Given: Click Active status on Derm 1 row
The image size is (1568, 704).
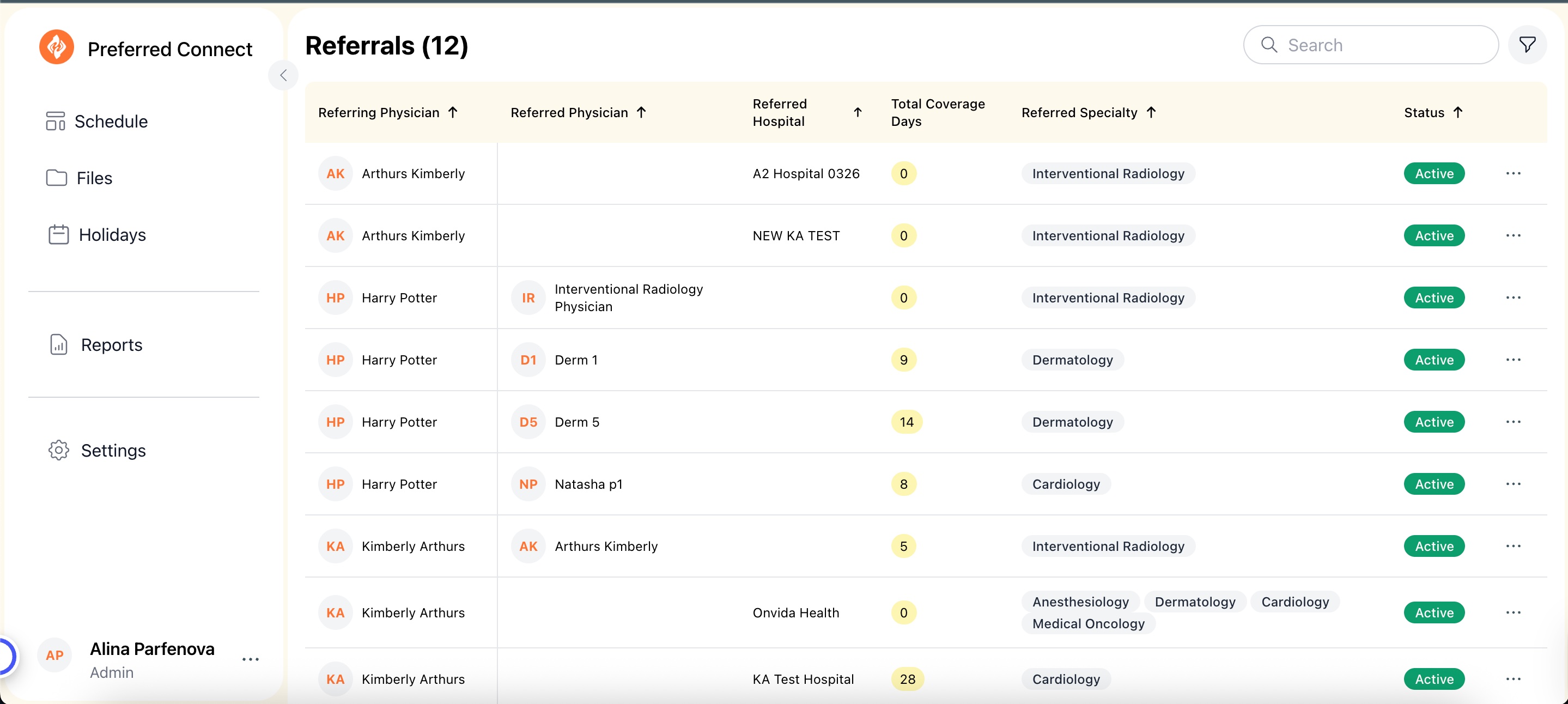Looking at the screenshot, I should 1434,360.
